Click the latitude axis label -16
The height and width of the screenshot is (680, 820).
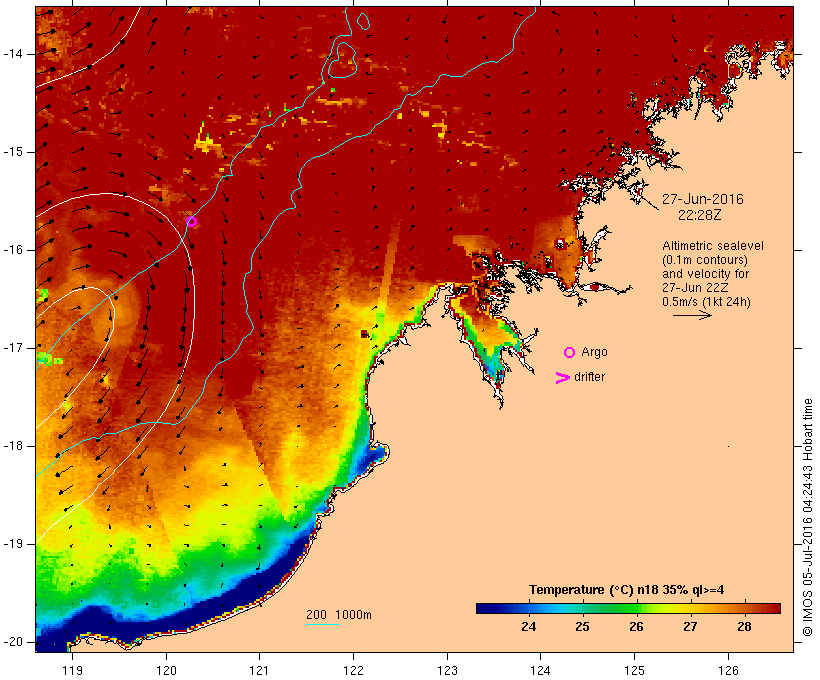click(x=13, y=250)
